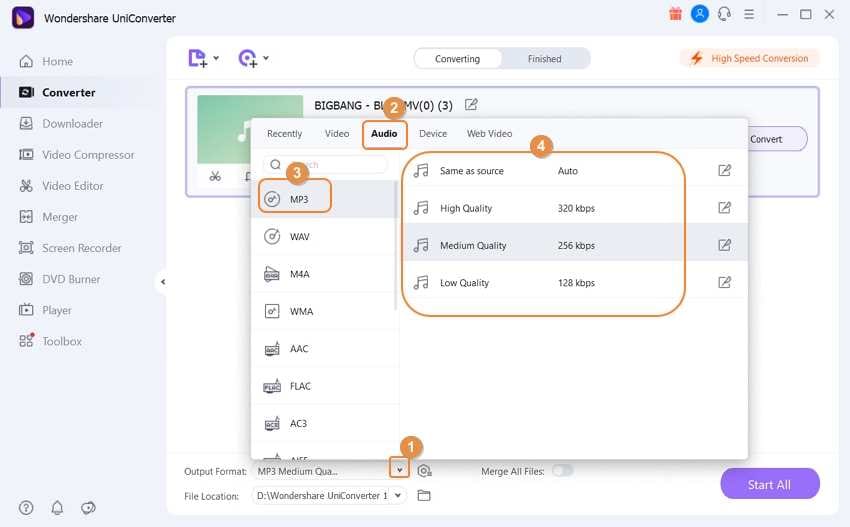850x527 pixels.
Task: Choose AC3 format
Action: click(324, 423)
